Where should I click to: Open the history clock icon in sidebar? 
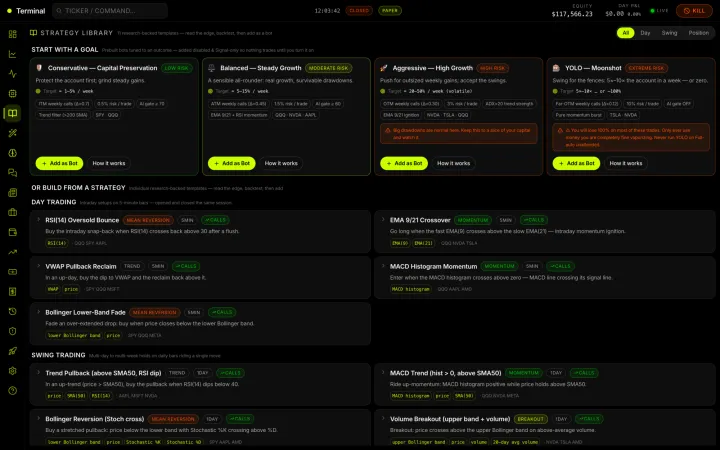point(12,311)
